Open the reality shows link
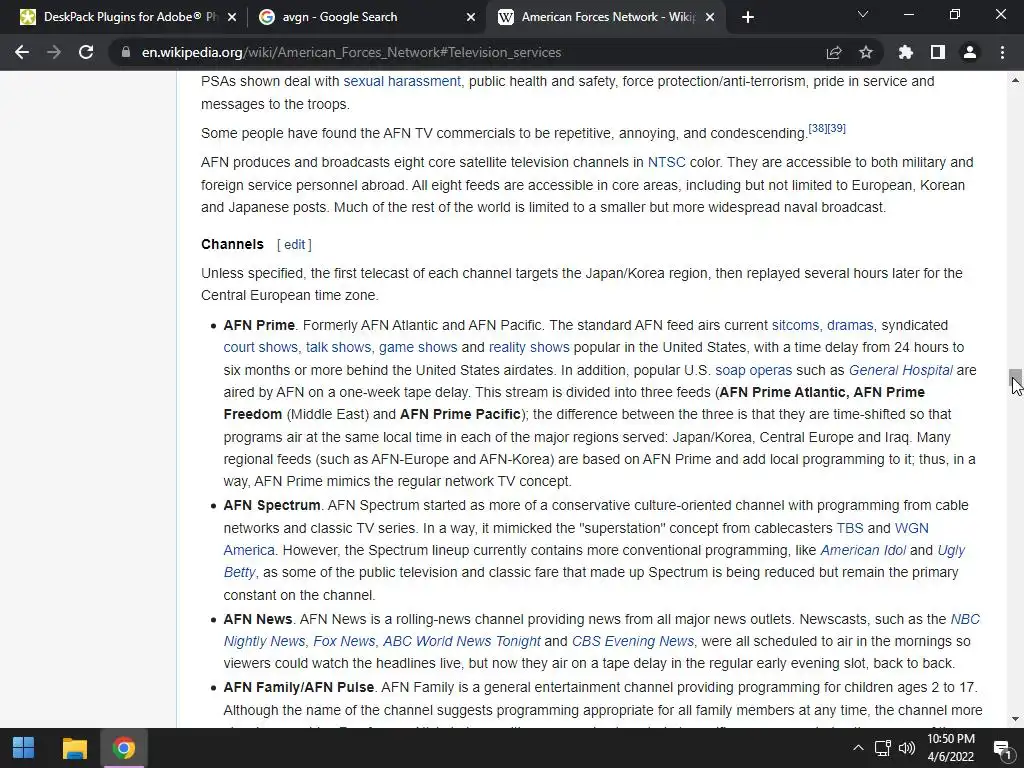 point(529,347)
